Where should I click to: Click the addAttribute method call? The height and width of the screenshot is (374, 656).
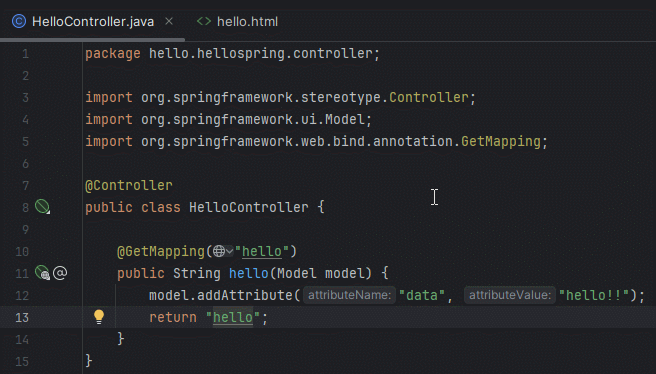[x=245, y=295]
